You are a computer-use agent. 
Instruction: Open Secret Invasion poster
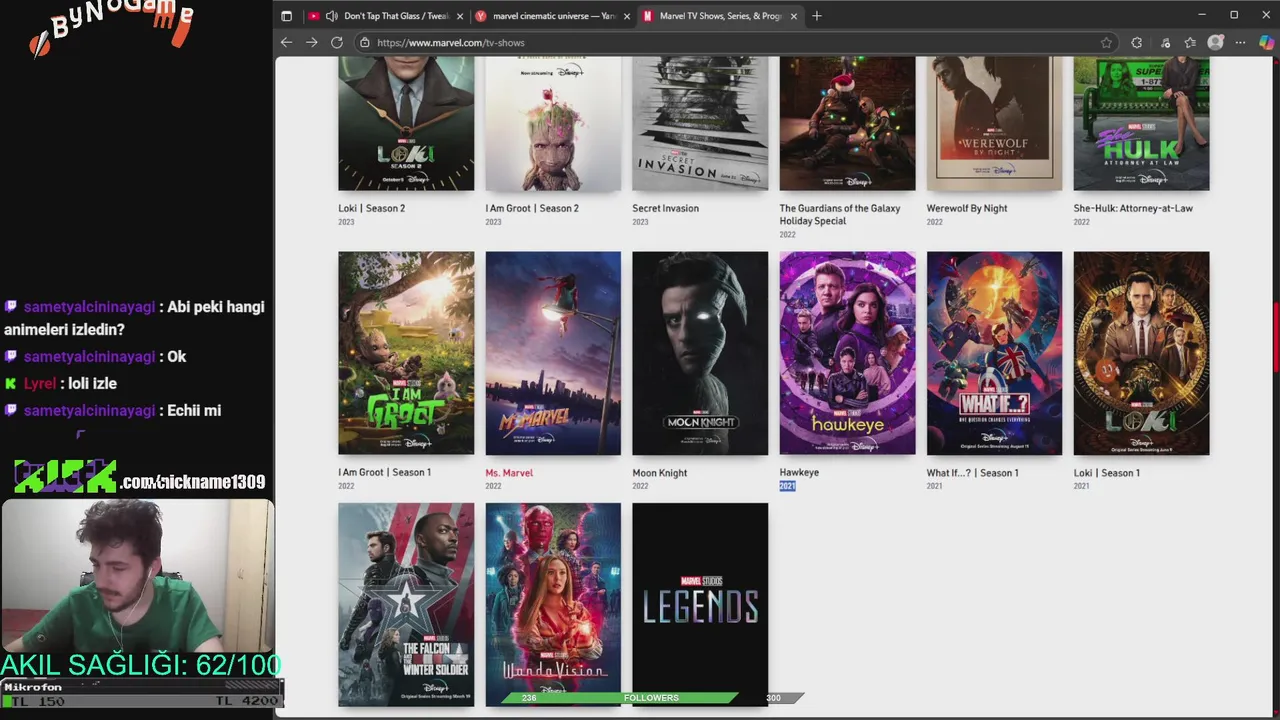[700, 123]
